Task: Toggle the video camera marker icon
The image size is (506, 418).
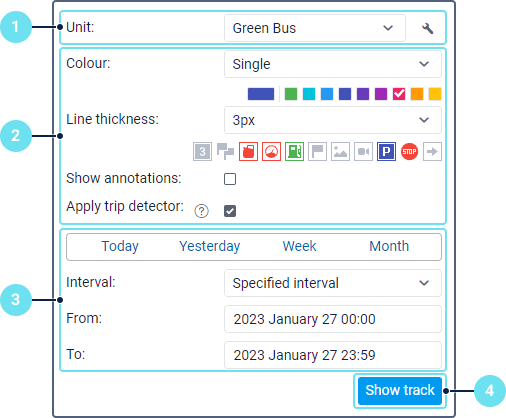Action: (363, 152)
